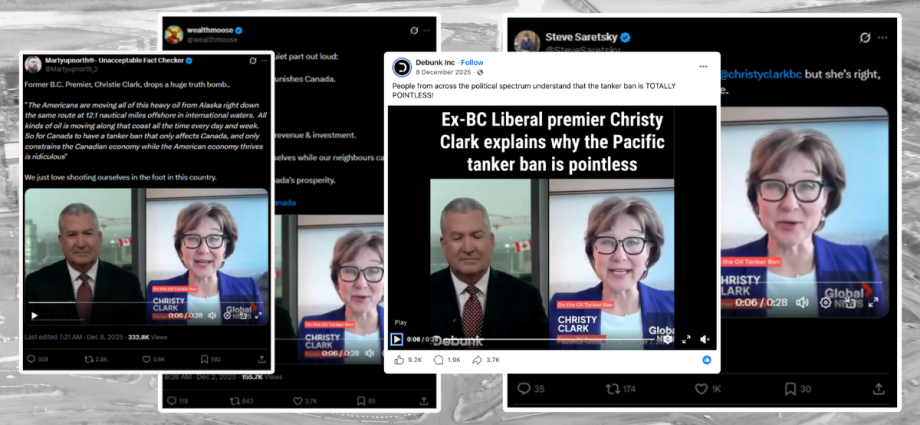Bookmark wealthmoose's post with 85 bookmarks

(366, 401)
